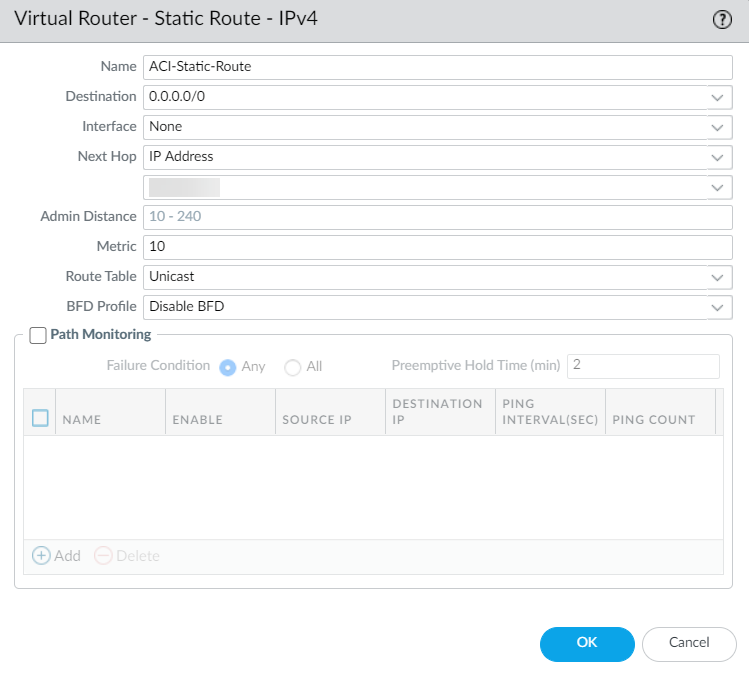Screen dimensions: 749x679
Task: Click the Preemptive Hold Time field
Action: click(643, 366)
